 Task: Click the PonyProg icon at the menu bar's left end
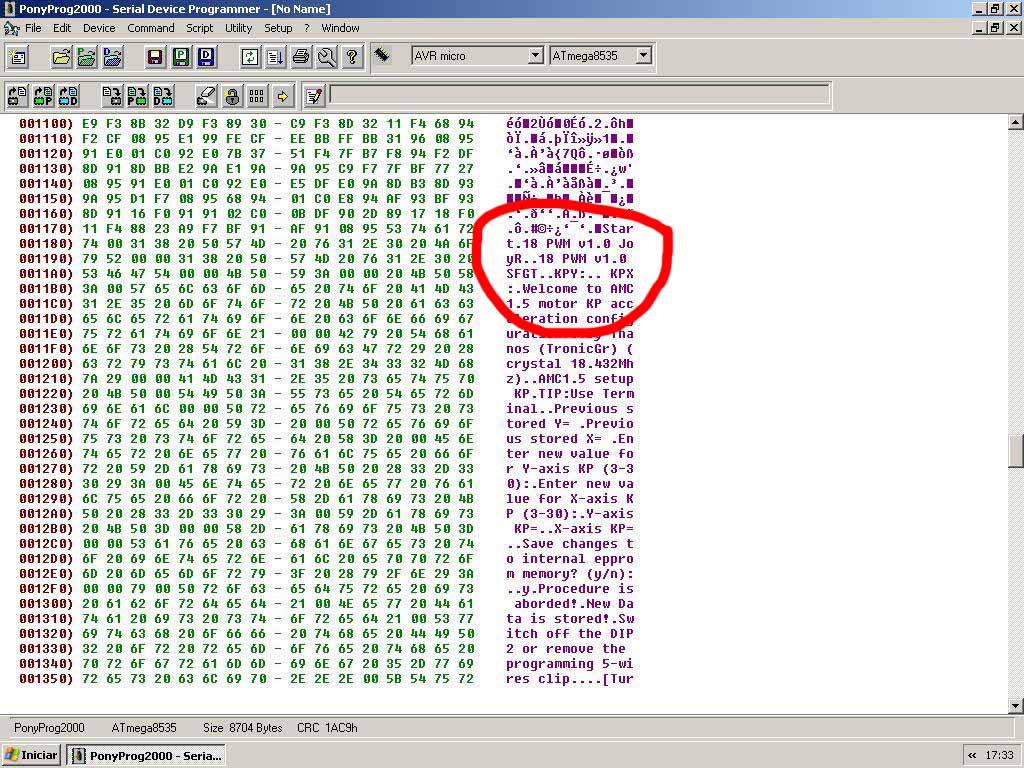11,28
